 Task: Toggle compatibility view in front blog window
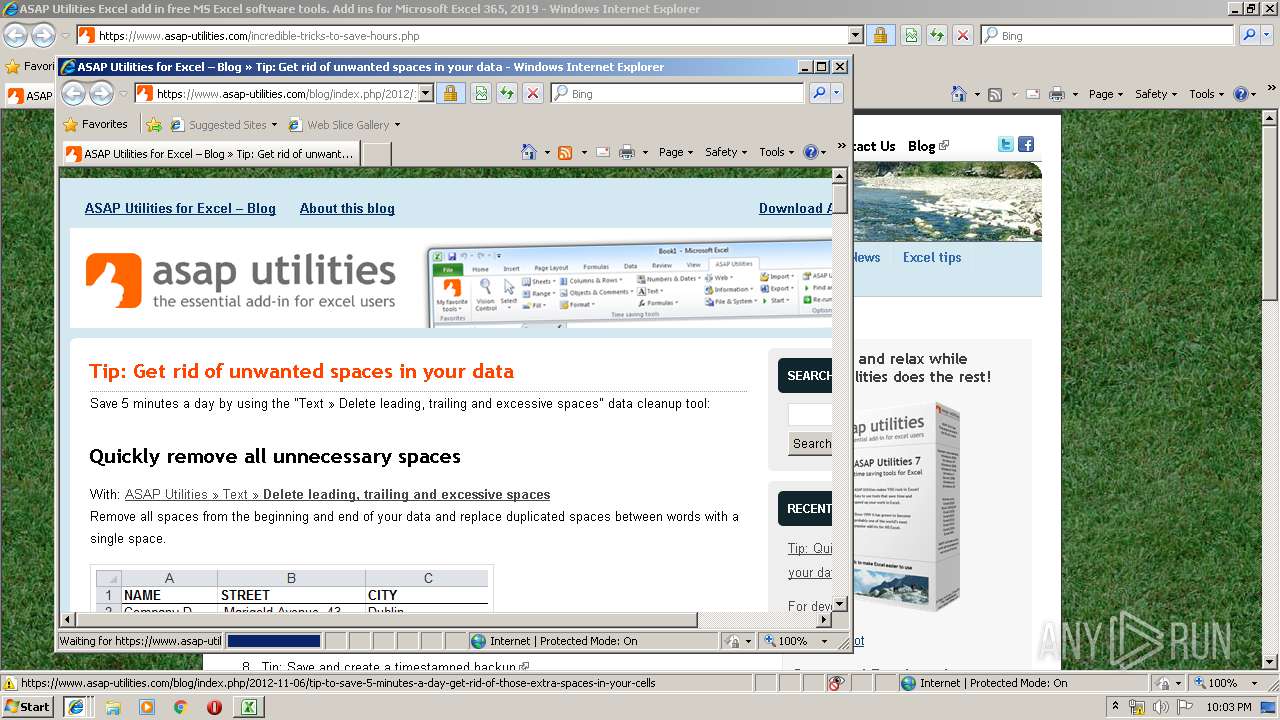coord(481,93)
